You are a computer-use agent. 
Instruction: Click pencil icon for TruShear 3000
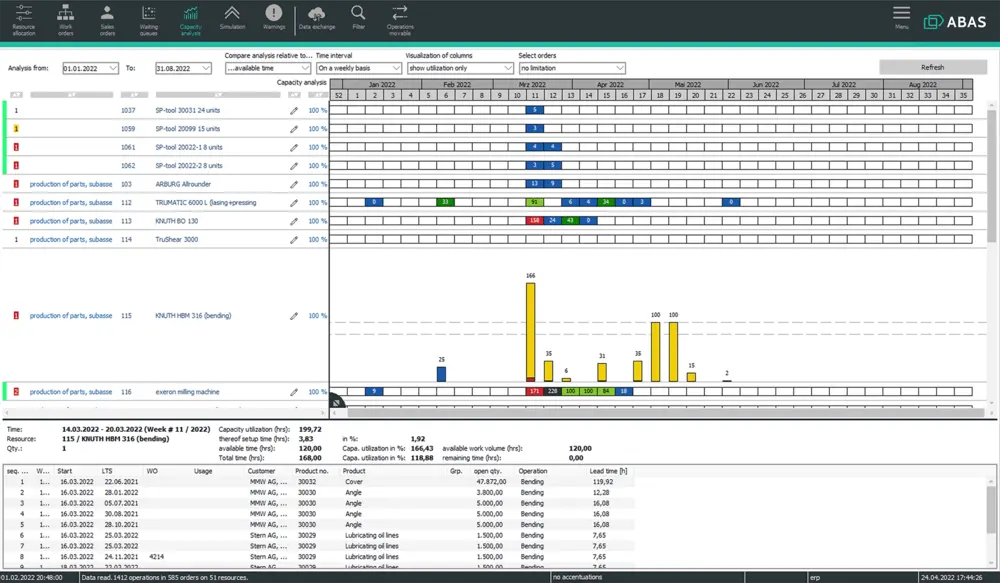coord(294,240)
